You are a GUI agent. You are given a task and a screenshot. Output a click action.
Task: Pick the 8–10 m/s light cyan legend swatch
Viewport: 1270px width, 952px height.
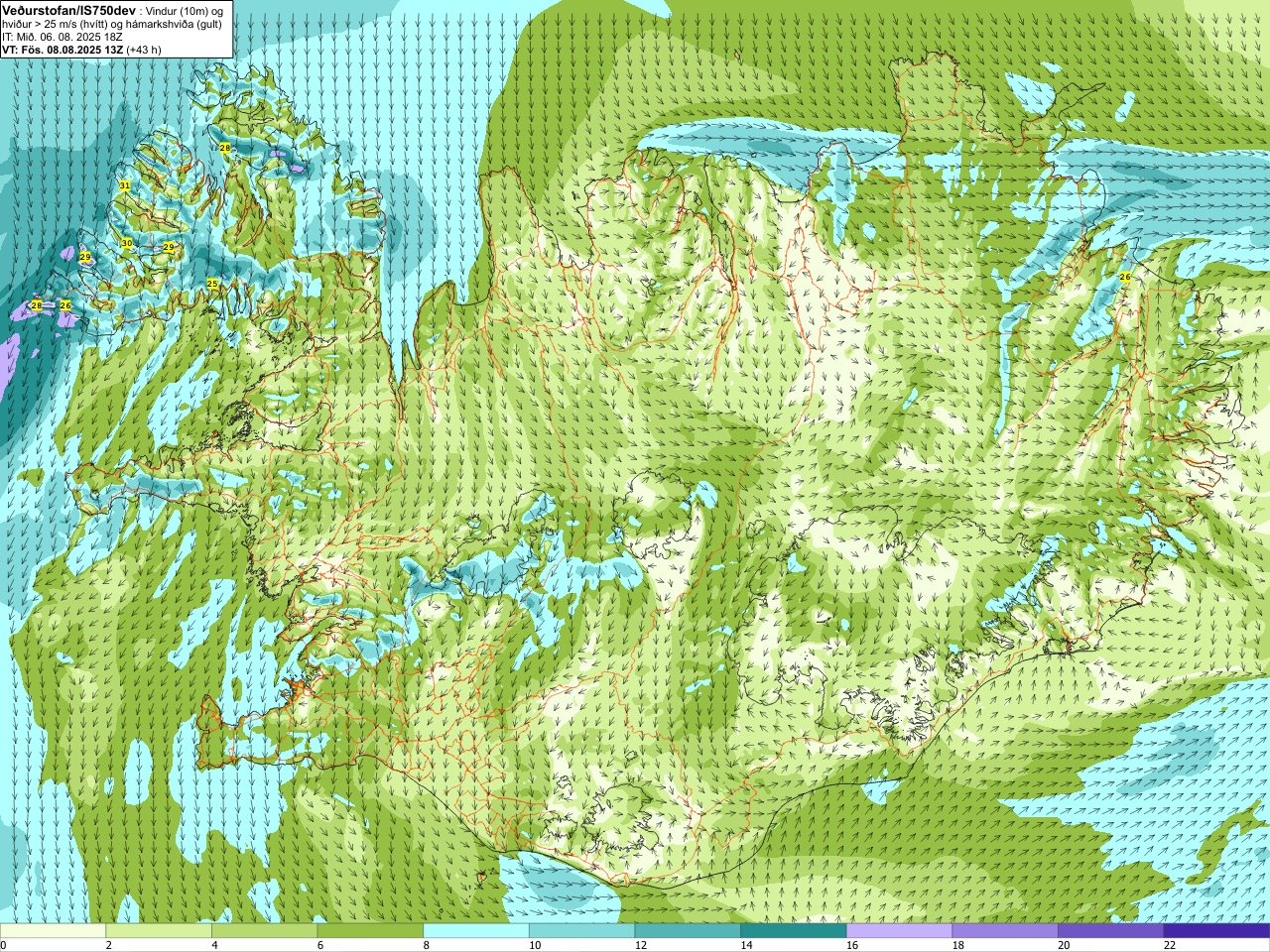(x=476, y=931)
